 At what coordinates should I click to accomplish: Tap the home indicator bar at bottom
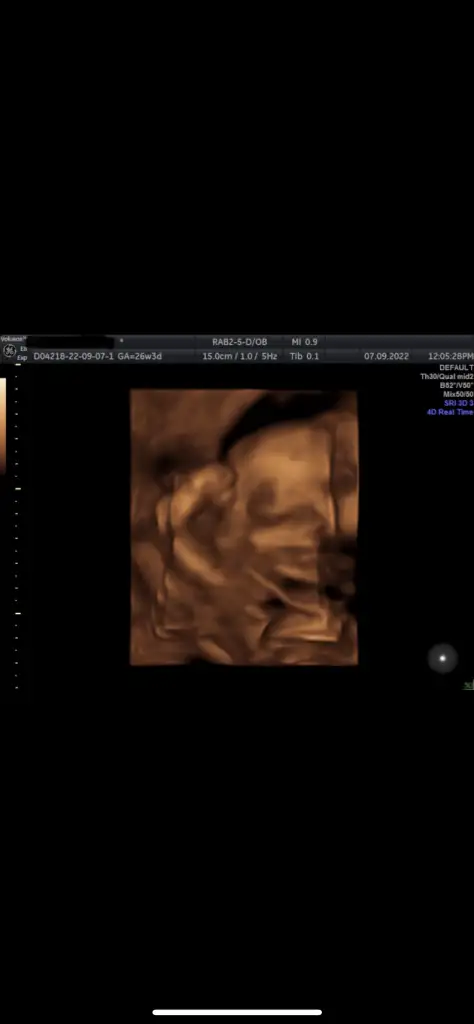tap(237, 1012)
